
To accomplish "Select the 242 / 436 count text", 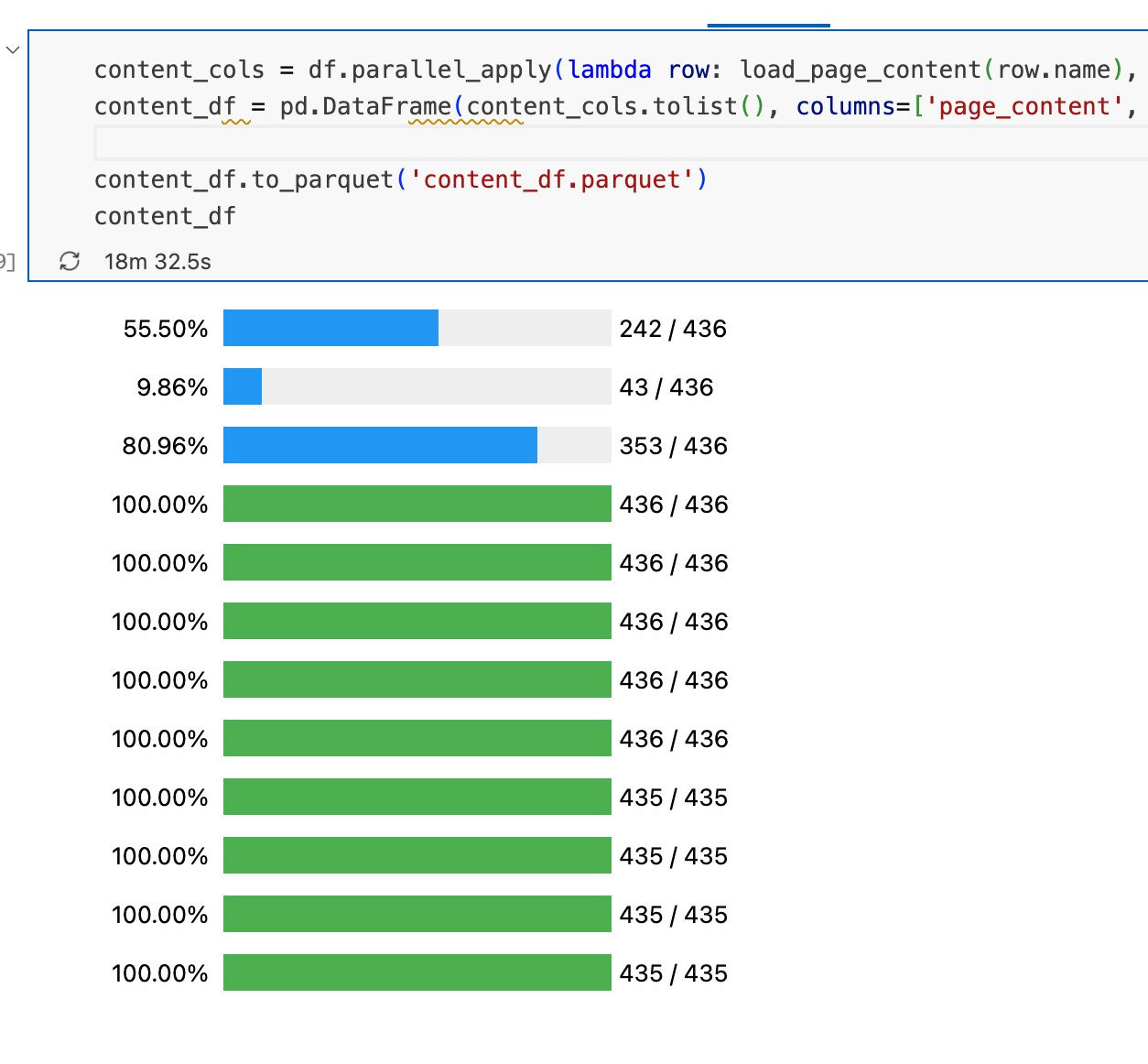I will pyautogui.click(x=673, y=329).
